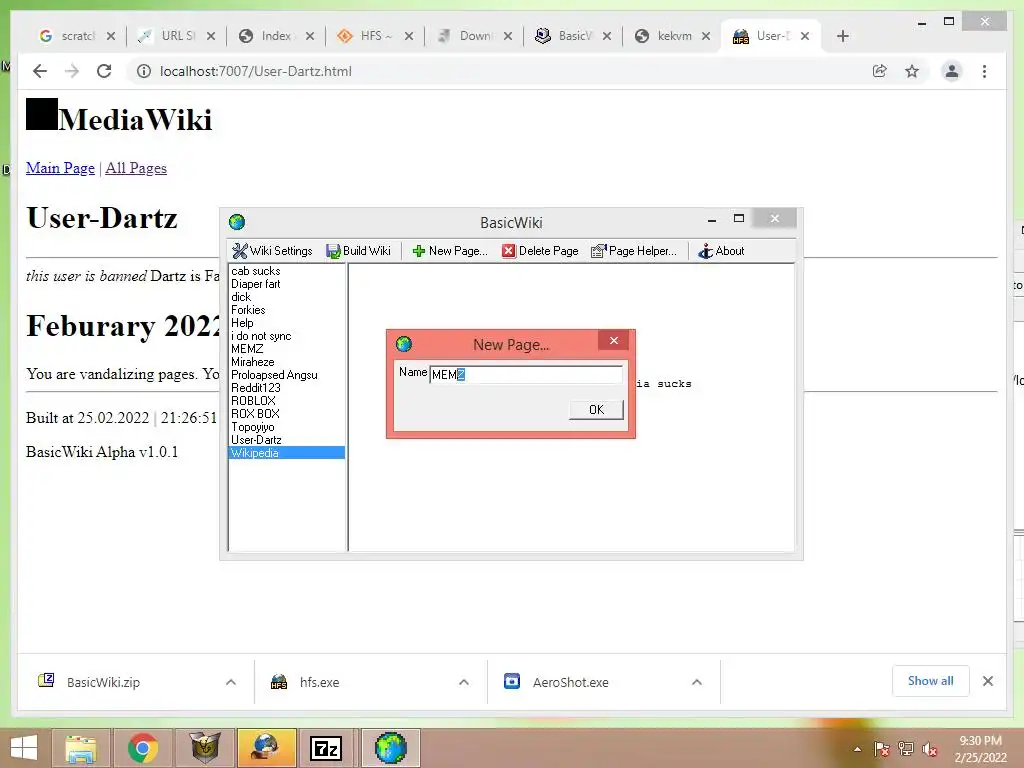The image size is (1024, 768).
Task: Open Chrome three-dot menu
Action: (984, 71)
